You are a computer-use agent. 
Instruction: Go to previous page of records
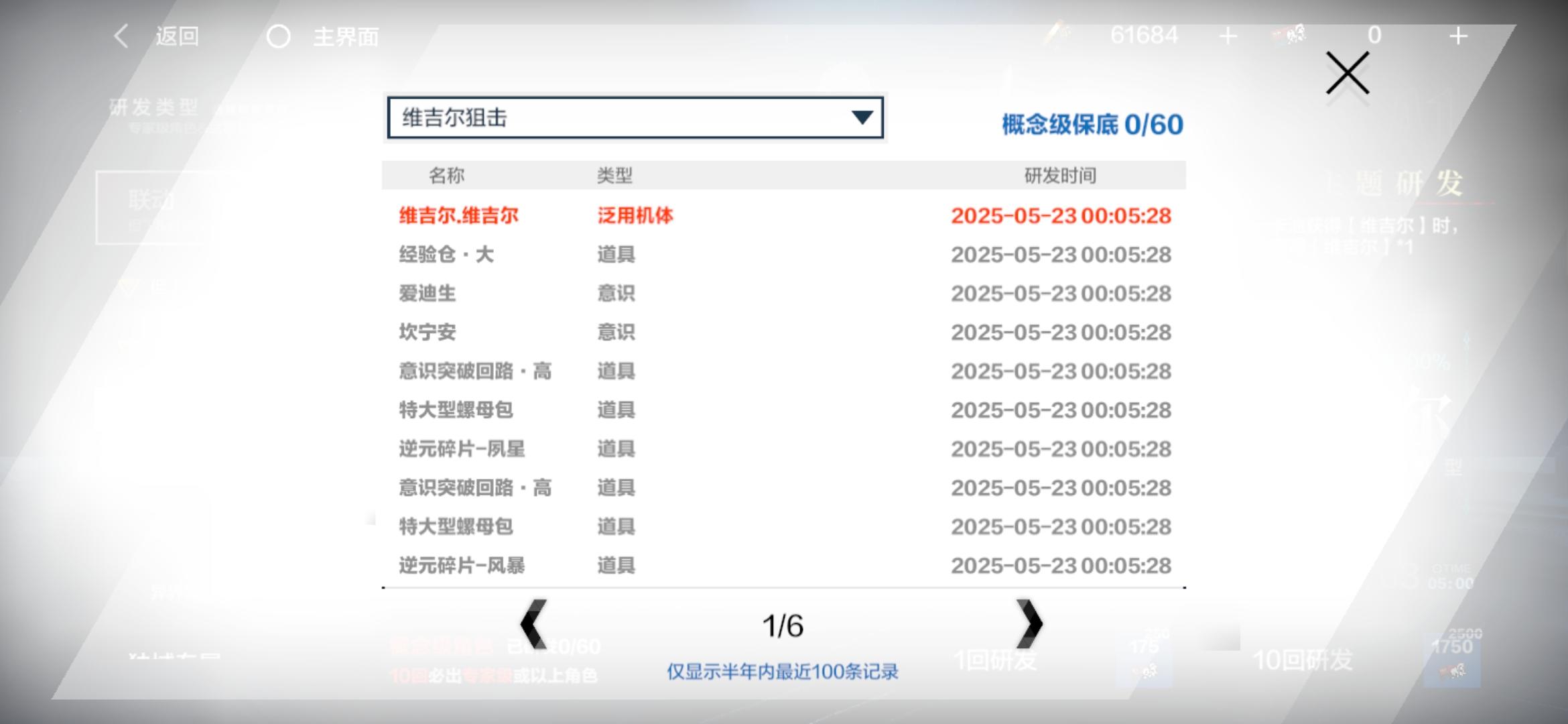click(534, 624)
